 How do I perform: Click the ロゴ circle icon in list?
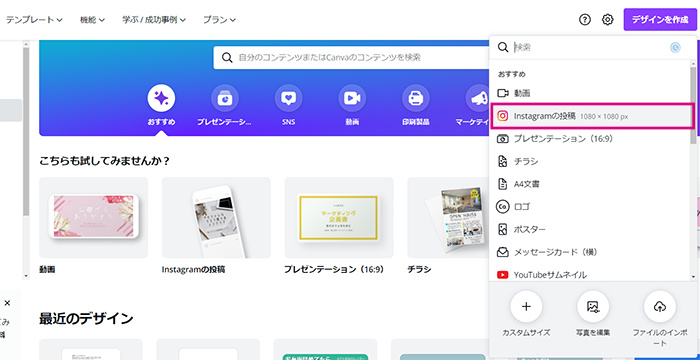503,206
